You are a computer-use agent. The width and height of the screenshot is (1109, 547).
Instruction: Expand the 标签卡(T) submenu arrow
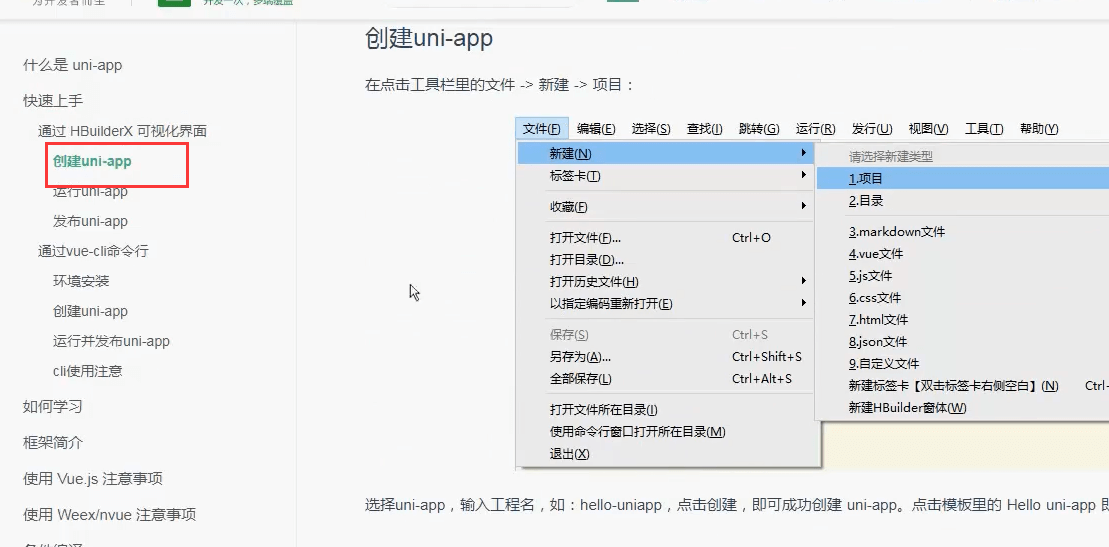click(x=803, y=175)
